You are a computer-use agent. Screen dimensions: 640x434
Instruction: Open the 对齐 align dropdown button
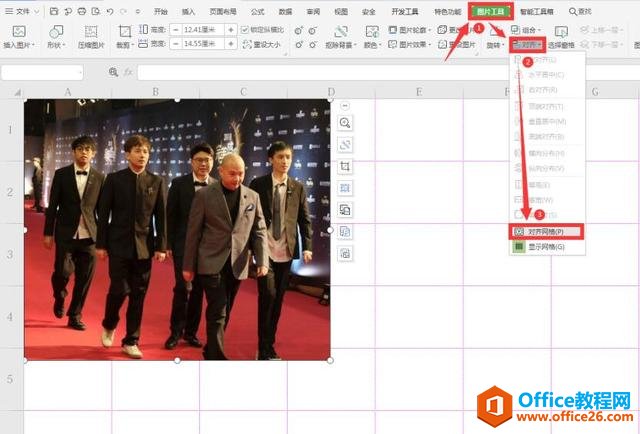527,45
